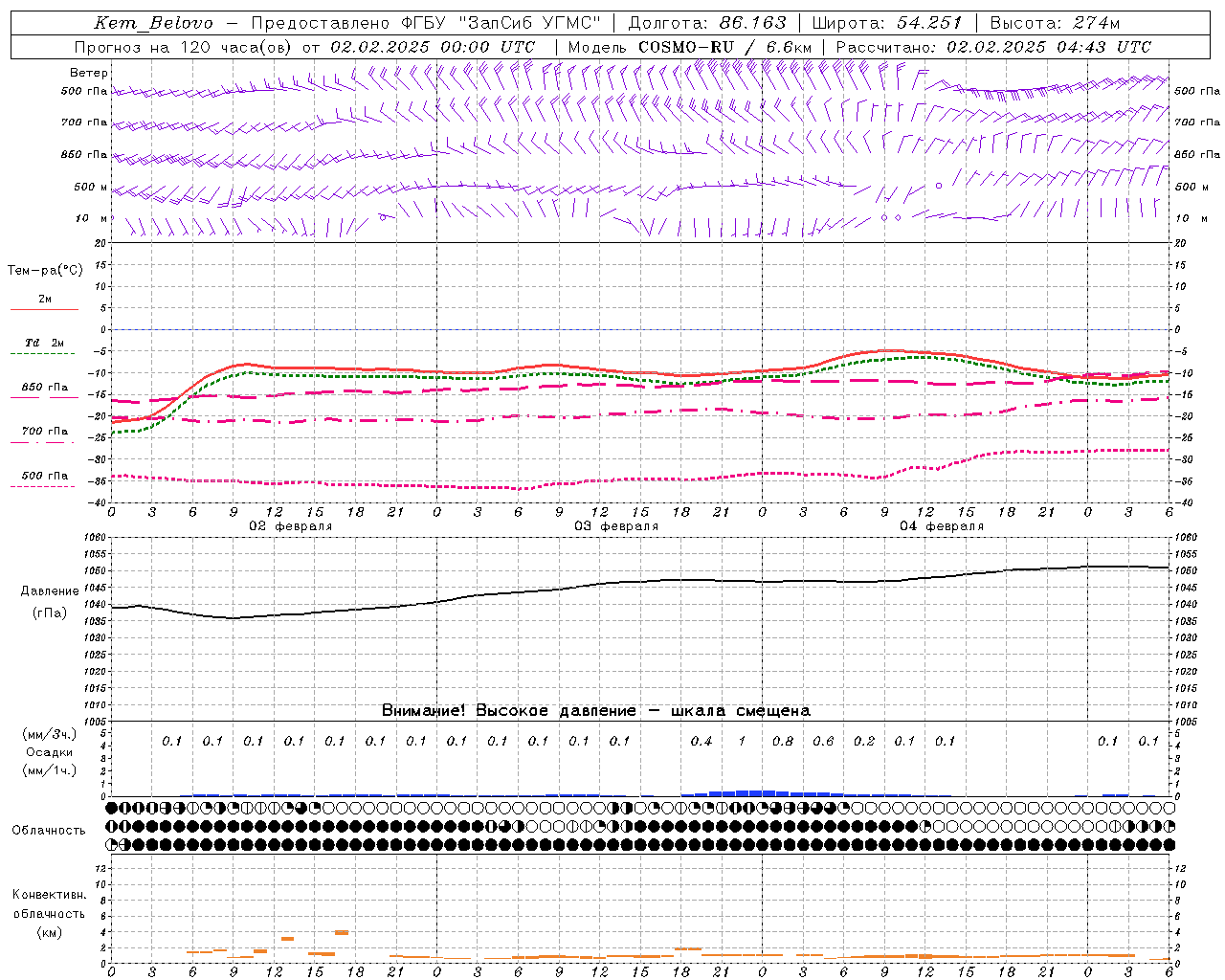The image size is (1225, 980).
Task: Click the 'Высота: 274м' elevation text
Action: (1055, 23)
